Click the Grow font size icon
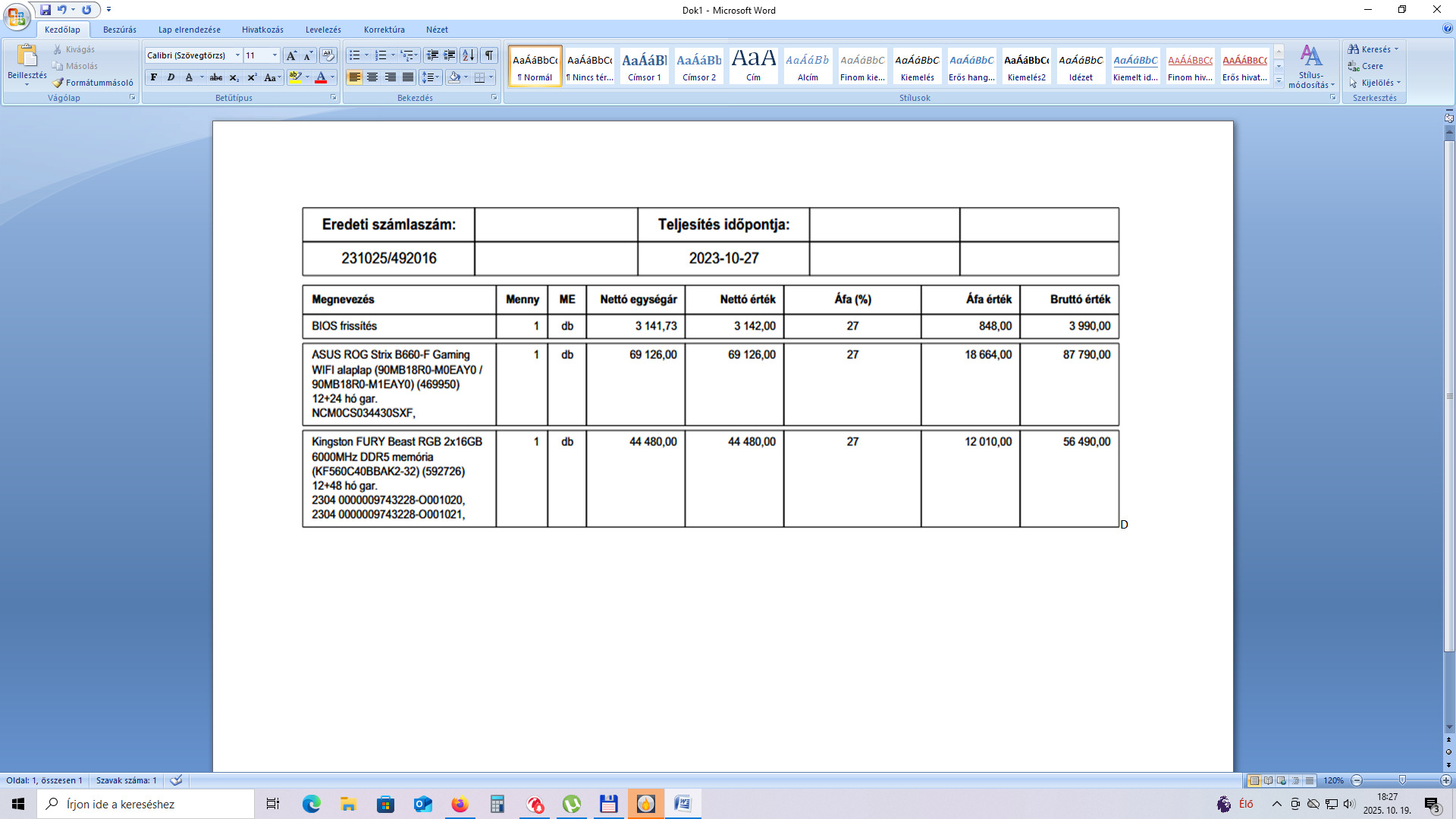The image size is (1456, 819). 291,55
